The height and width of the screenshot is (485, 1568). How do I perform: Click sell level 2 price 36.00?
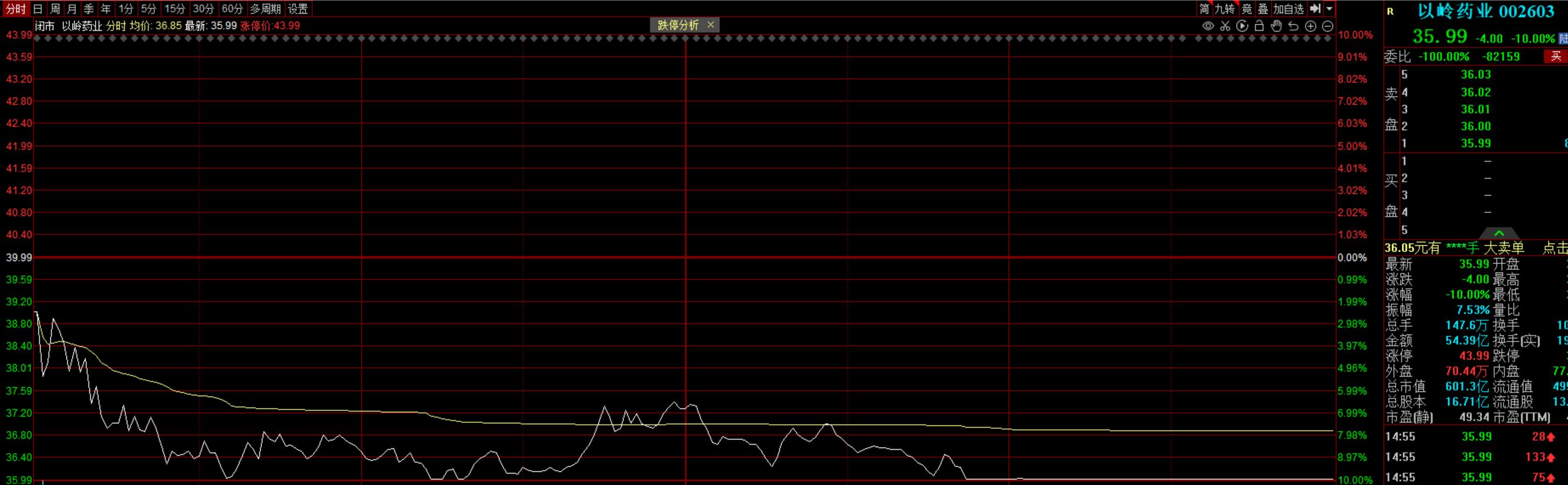coord(1476,126)
